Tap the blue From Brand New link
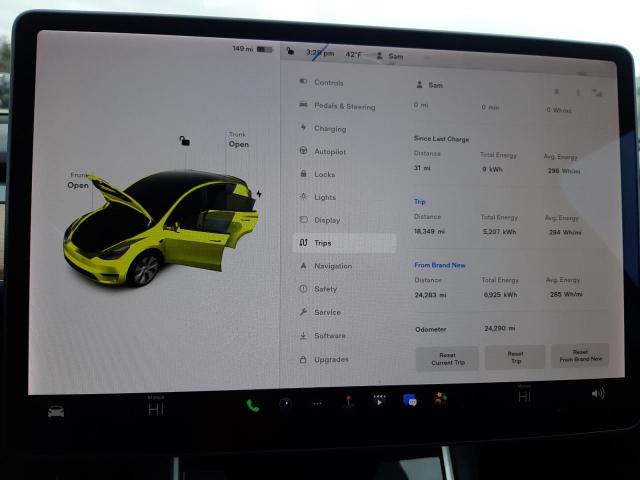Screen dimensions: 640x480 440,265
